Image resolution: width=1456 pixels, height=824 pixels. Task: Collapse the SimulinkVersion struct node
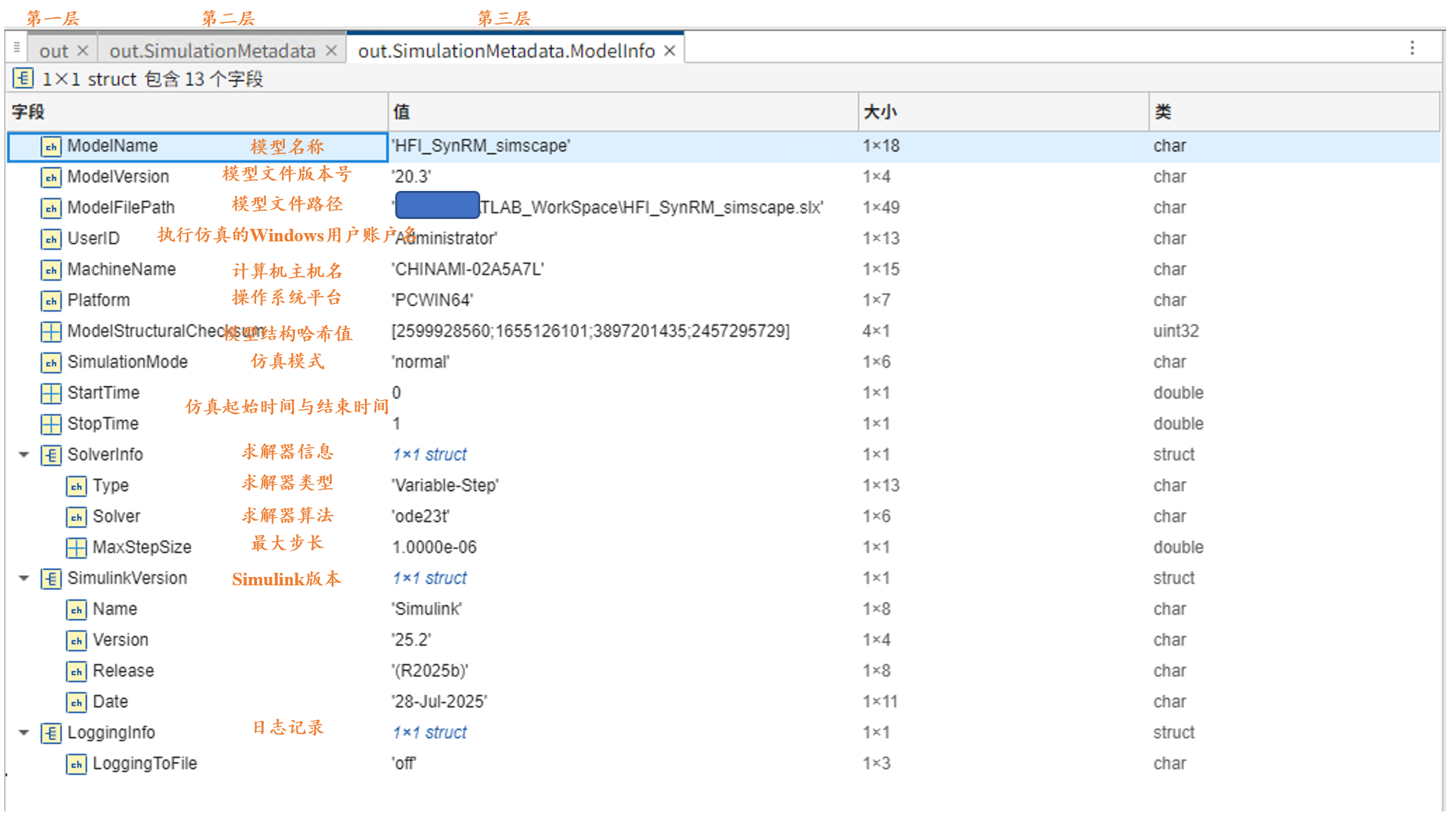pos(24,578)
